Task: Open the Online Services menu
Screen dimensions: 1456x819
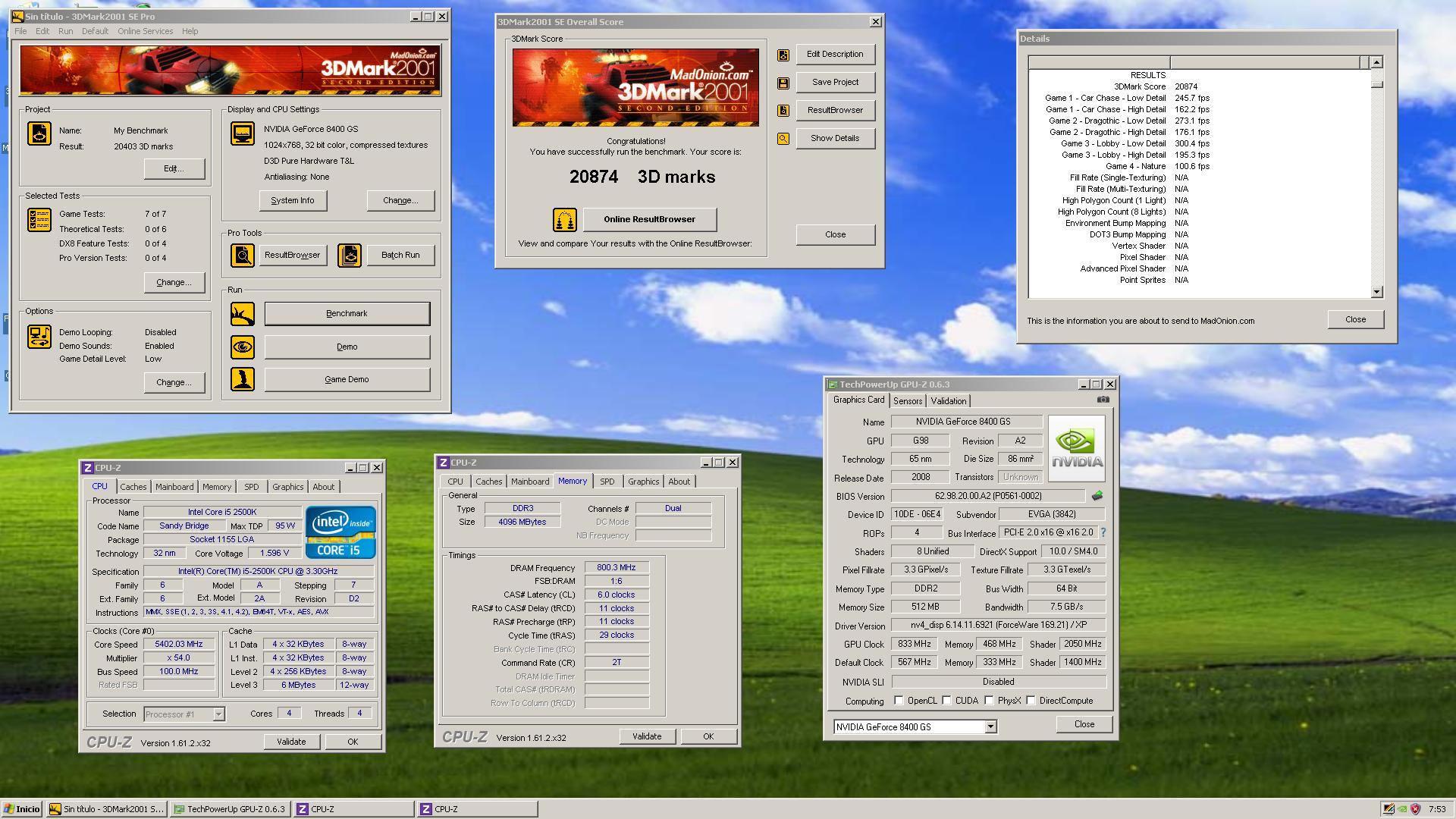Action: pyautogui.click(x=146, y=31)
